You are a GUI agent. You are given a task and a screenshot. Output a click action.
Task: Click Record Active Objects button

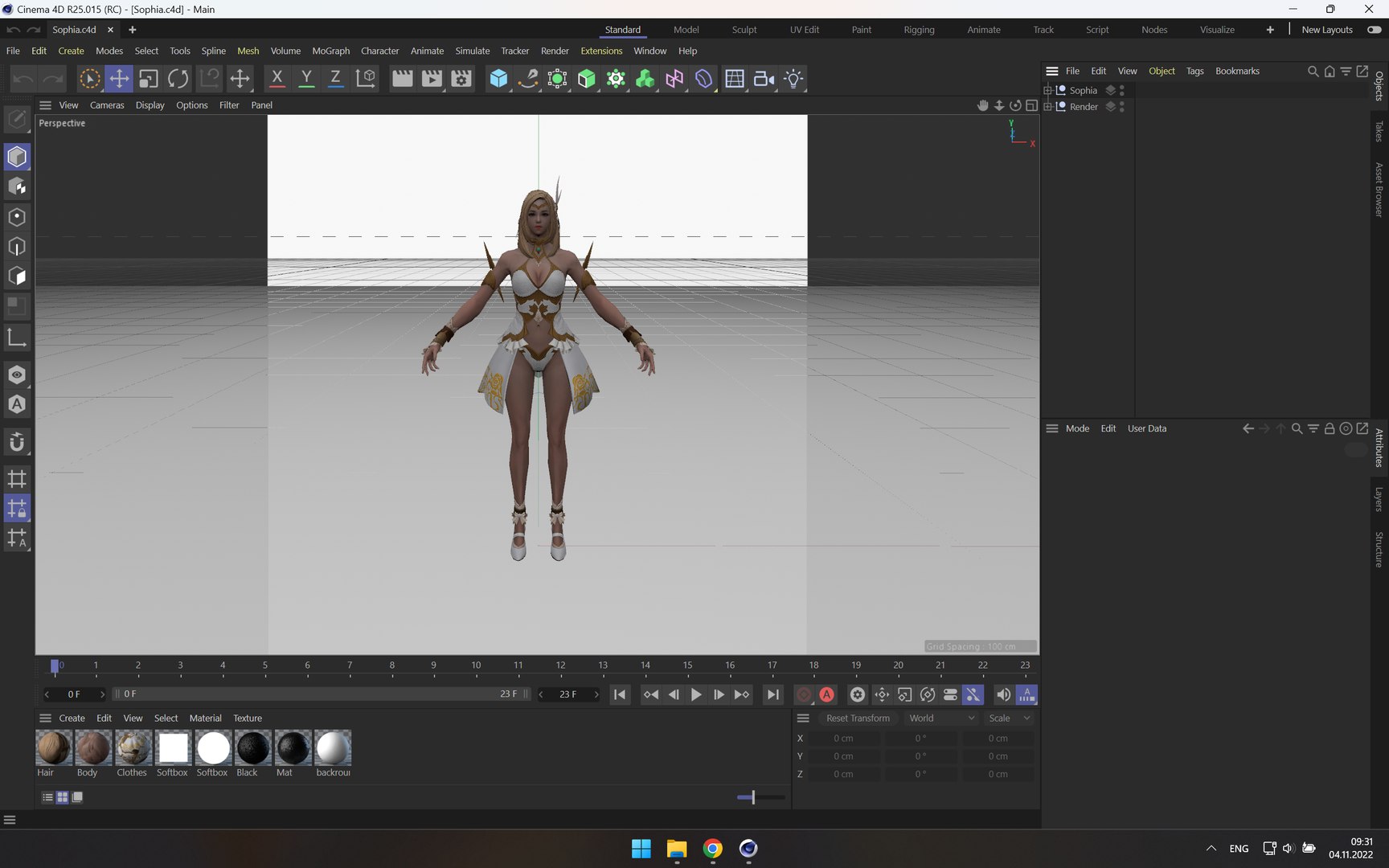point(803,695)
